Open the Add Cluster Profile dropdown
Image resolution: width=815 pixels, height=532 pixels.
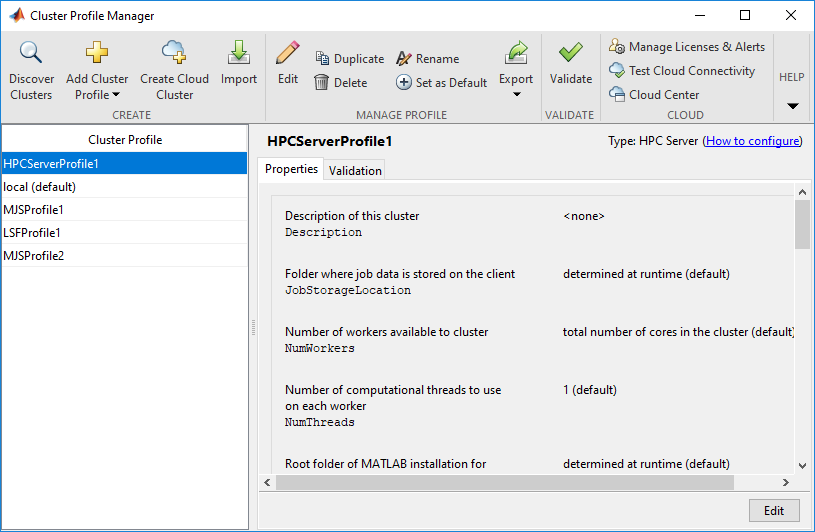[97, 95]
